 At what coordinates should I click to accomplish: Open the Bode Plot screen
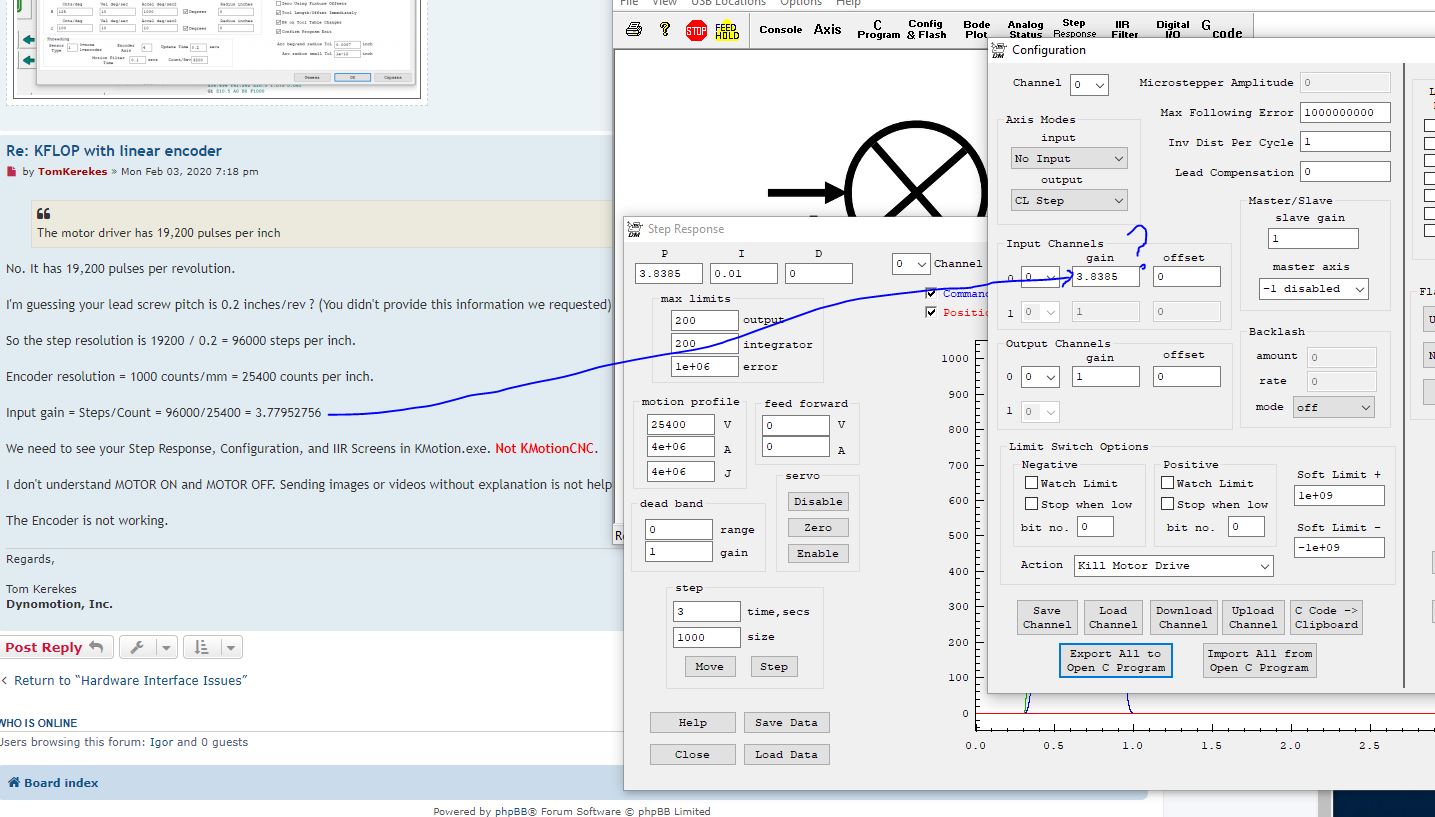tap(976, 30)
